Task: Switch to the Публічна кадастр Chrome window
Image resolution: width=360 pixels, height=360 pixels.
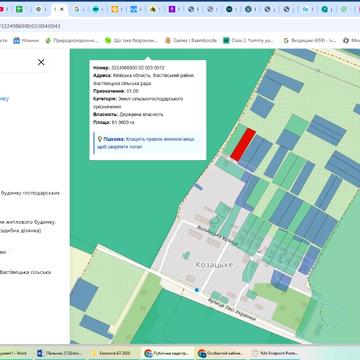Action: 168,353
